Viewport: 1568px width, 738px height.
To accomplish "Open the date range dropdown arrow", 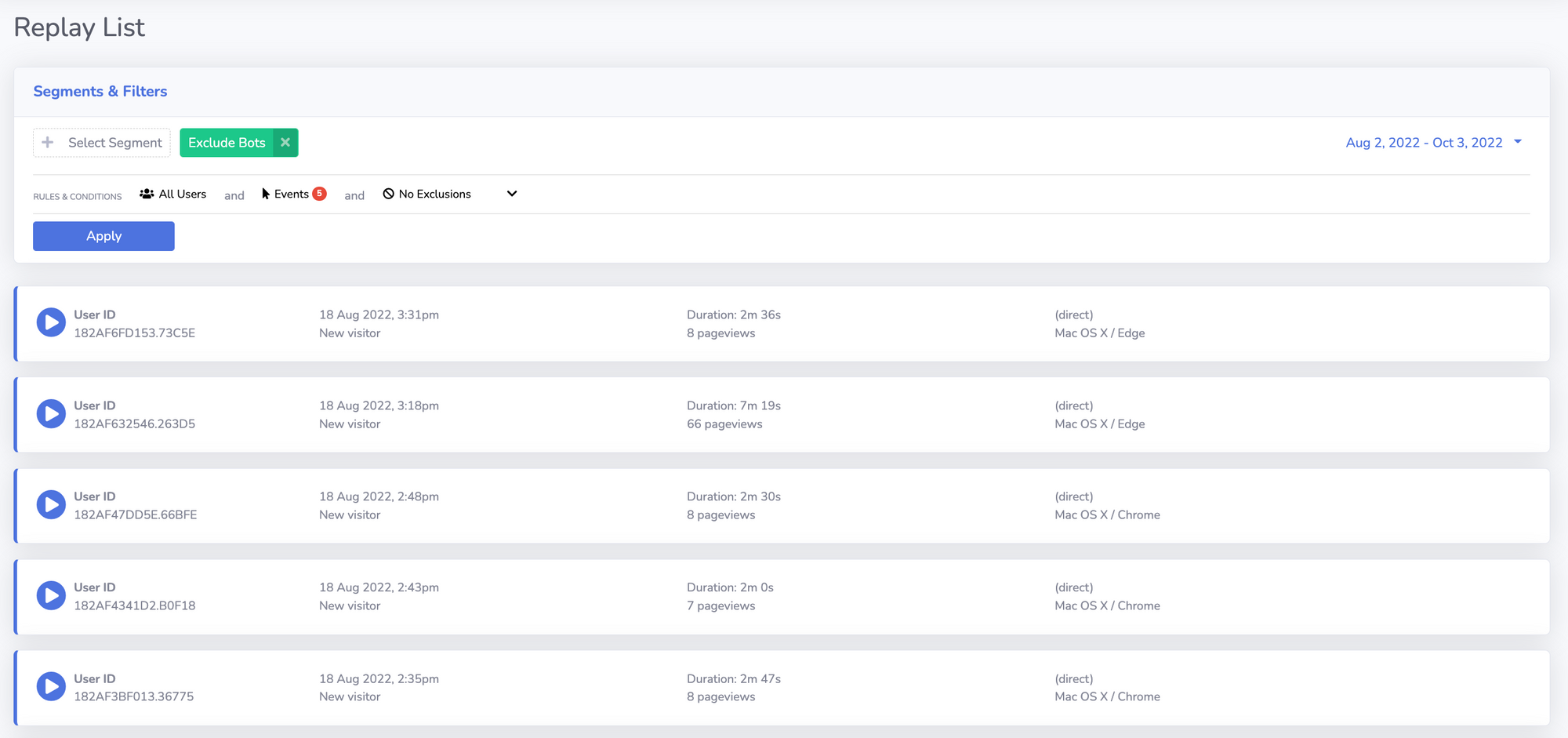I will [1518, 142].
